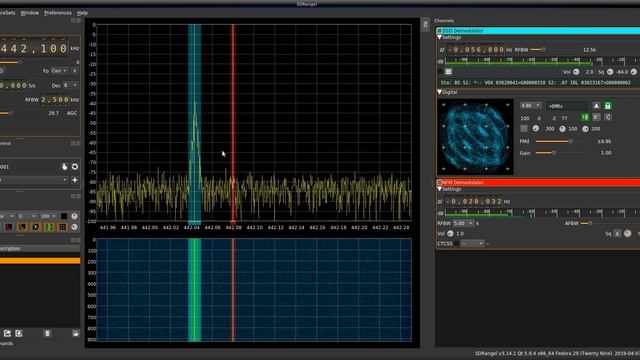Toggle gray slot 2 button

point(596,118)
